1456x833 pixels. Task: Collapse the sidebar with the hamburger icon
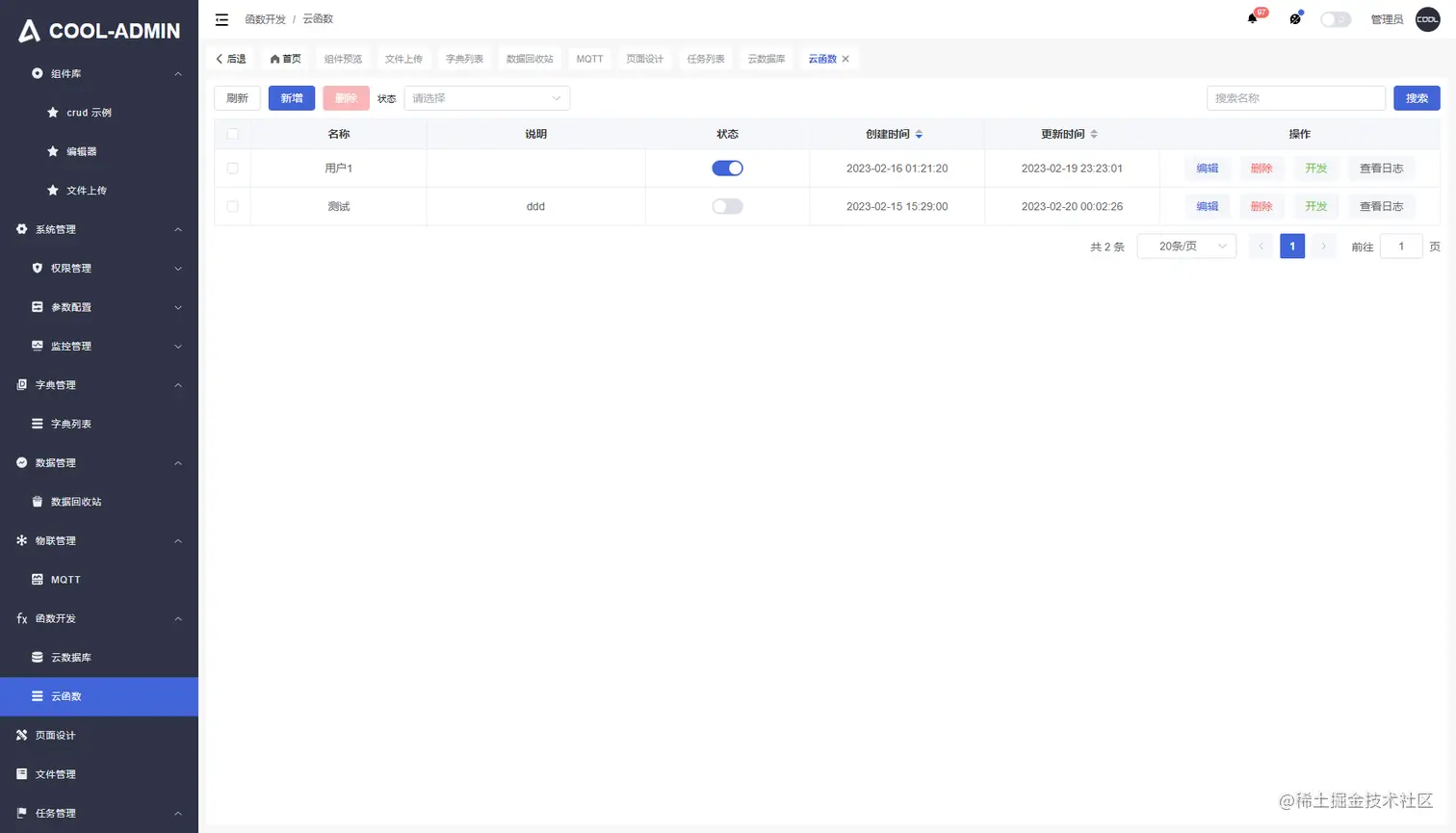point(221,19)
